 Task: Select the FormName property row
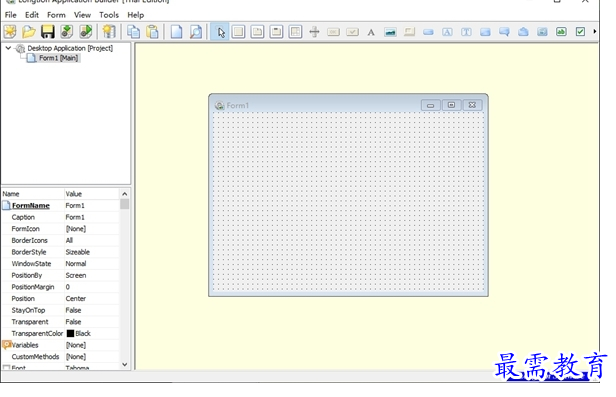(x=60, y=205)
